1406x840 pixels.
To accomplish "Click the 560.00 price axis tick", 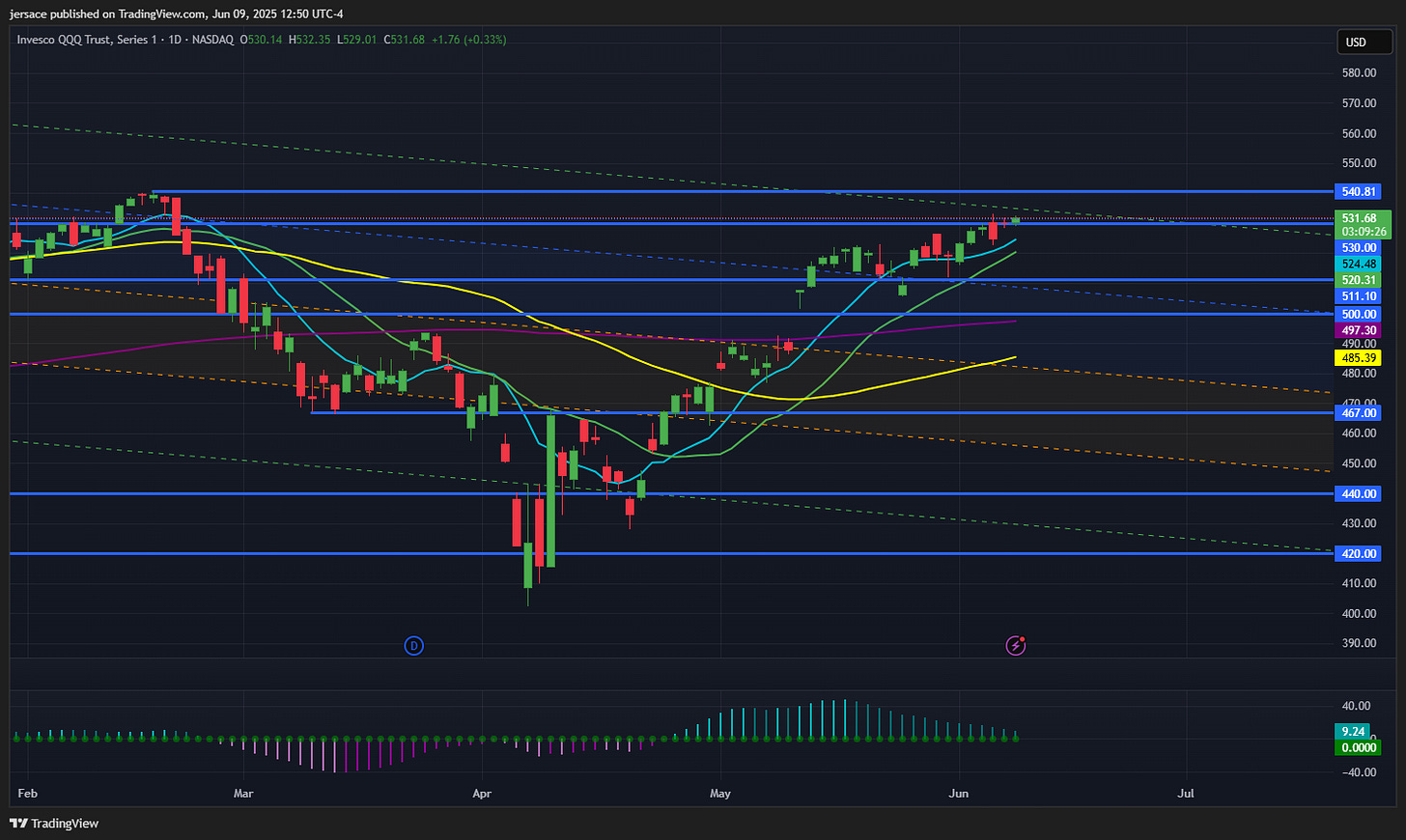I will coord(1359,134).
